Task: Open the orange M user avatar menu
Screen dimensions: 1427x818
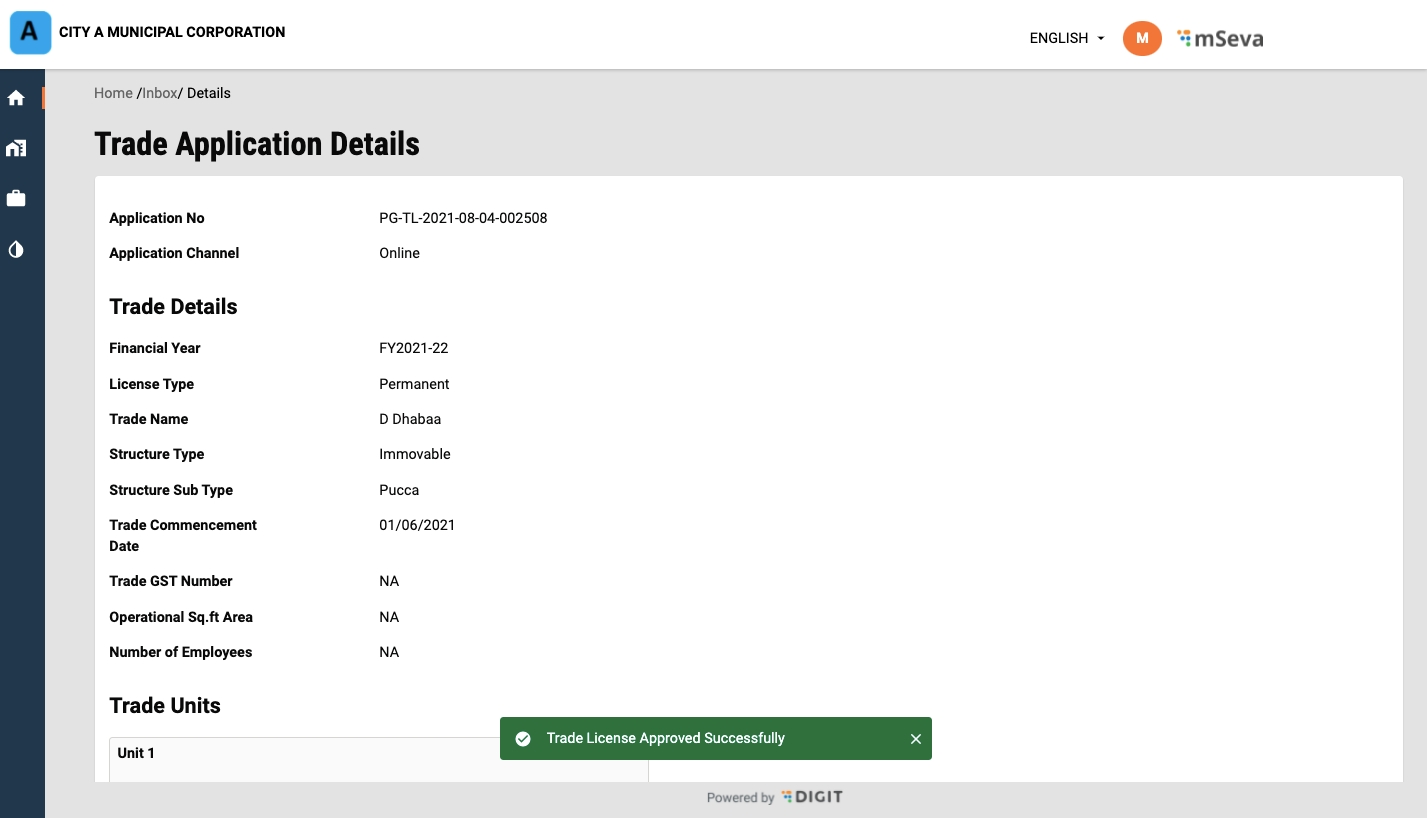Action: (1142, 38)
